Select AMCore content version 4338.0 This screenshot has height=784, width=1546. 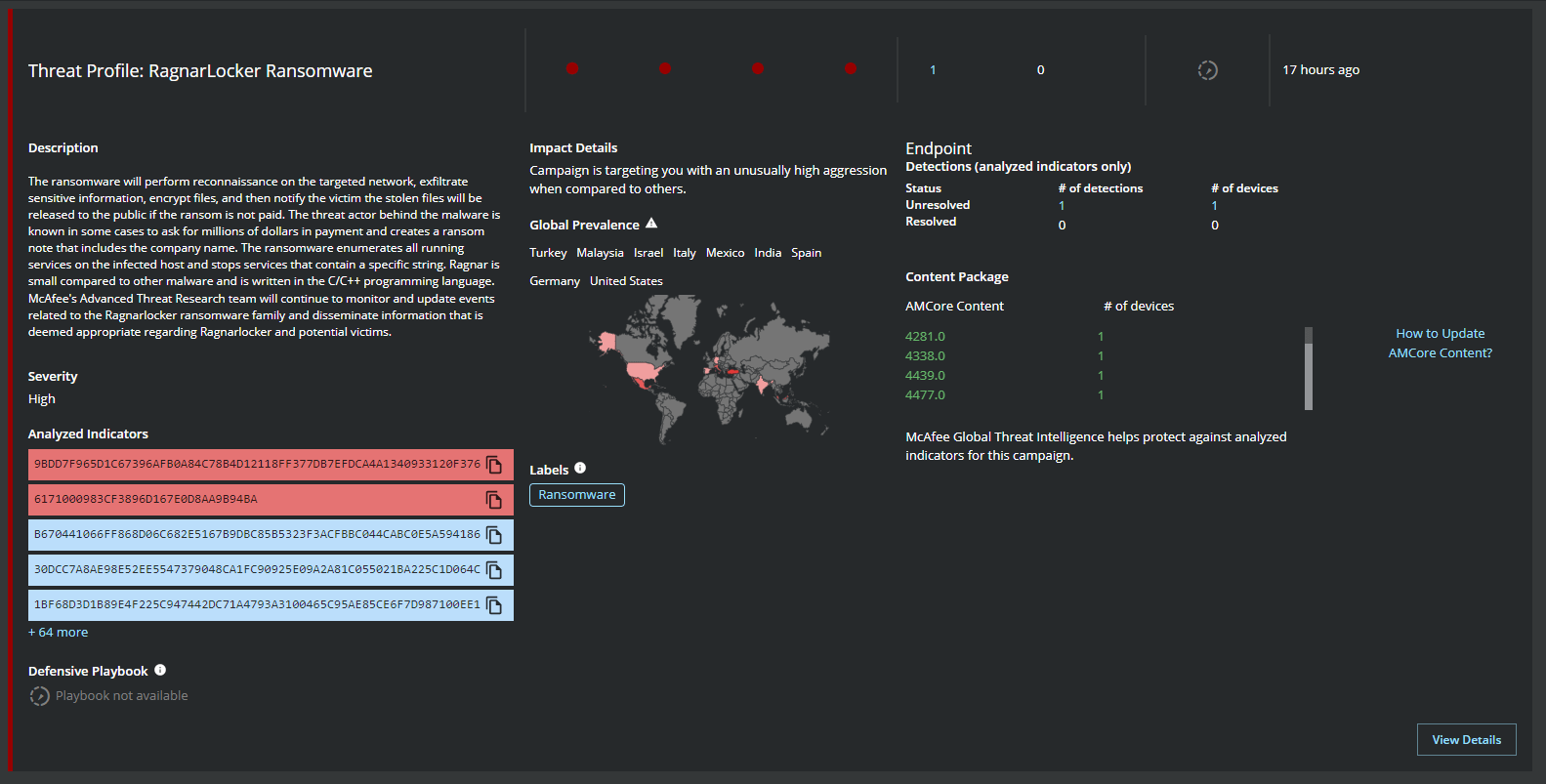[x=925, y=356]
